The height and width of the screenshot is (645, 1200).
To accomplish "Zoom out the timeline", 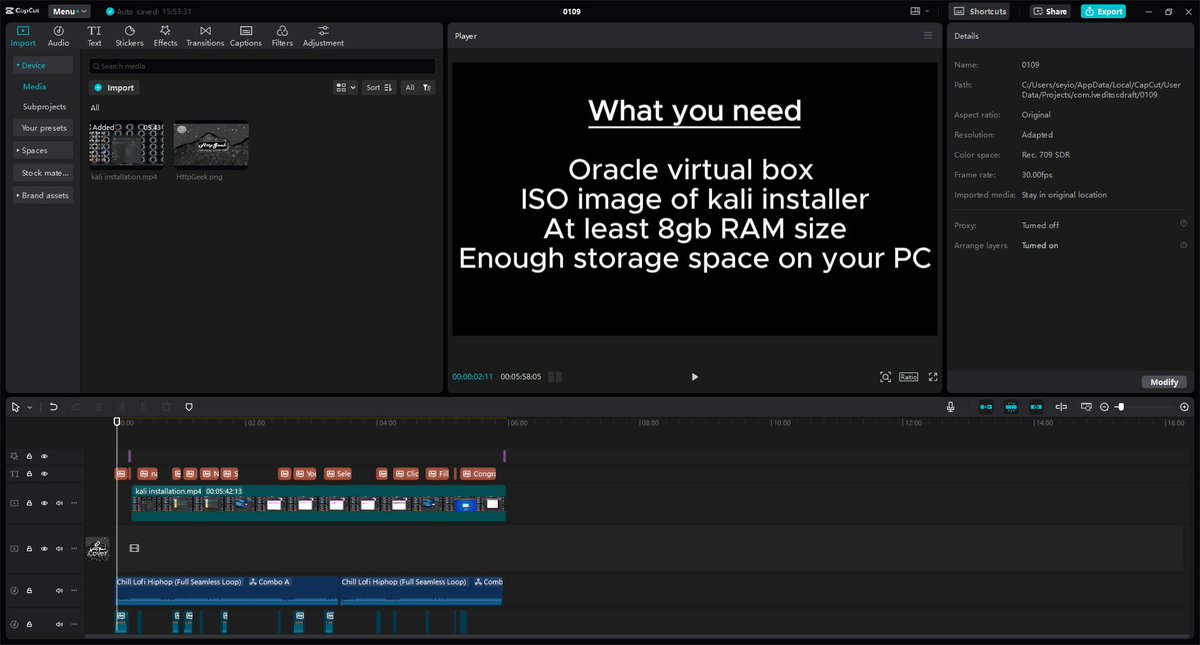I will click(x=1105, y=407).
